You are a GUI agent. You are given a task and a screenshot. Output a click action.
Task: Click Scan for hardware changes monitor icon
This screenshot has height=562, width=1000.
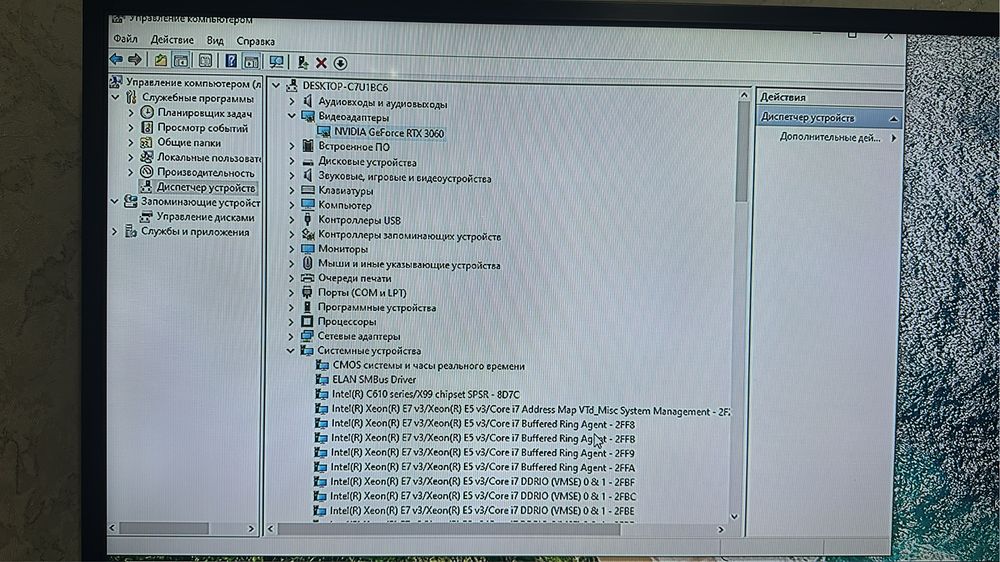276,62
